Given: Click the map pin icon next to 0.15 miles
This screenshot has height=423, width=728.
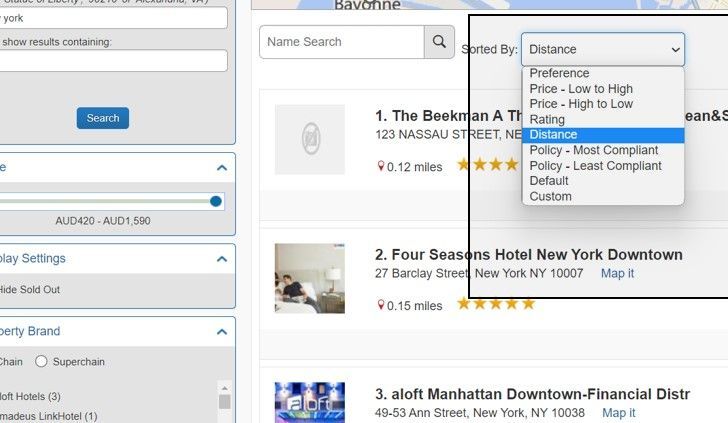Looking at the screenshot, I should point(381,305).
